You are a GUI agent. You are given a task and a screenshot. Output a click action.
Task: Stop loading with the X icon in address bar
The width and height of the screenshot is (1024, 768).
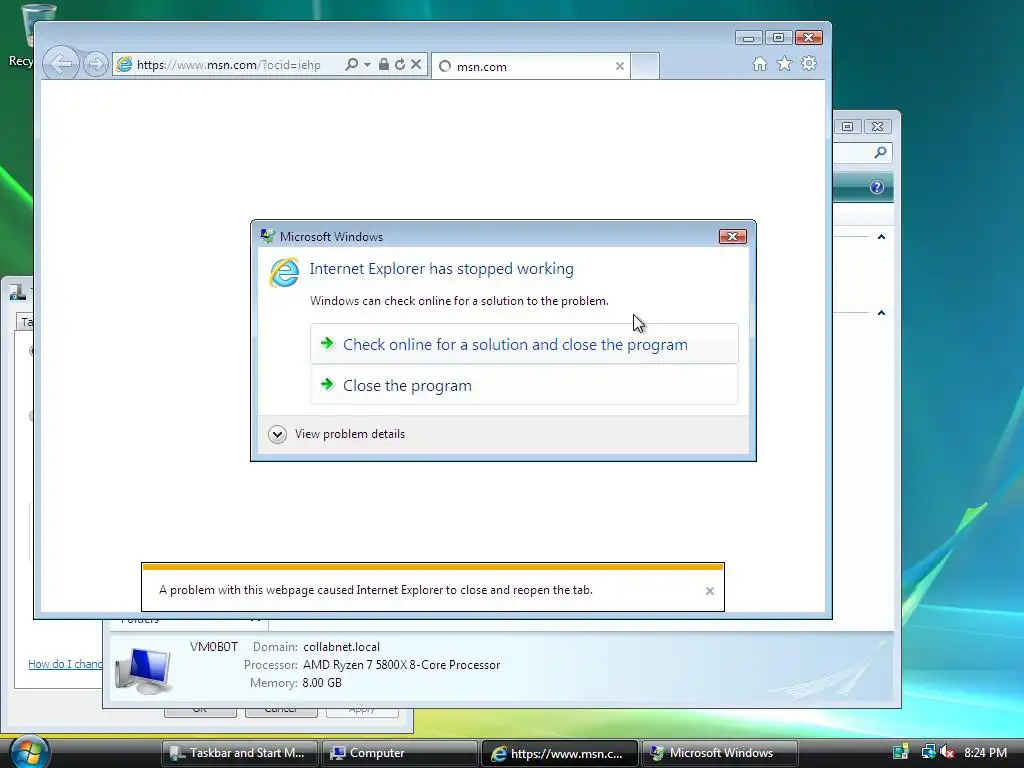[x=416, y=64]
